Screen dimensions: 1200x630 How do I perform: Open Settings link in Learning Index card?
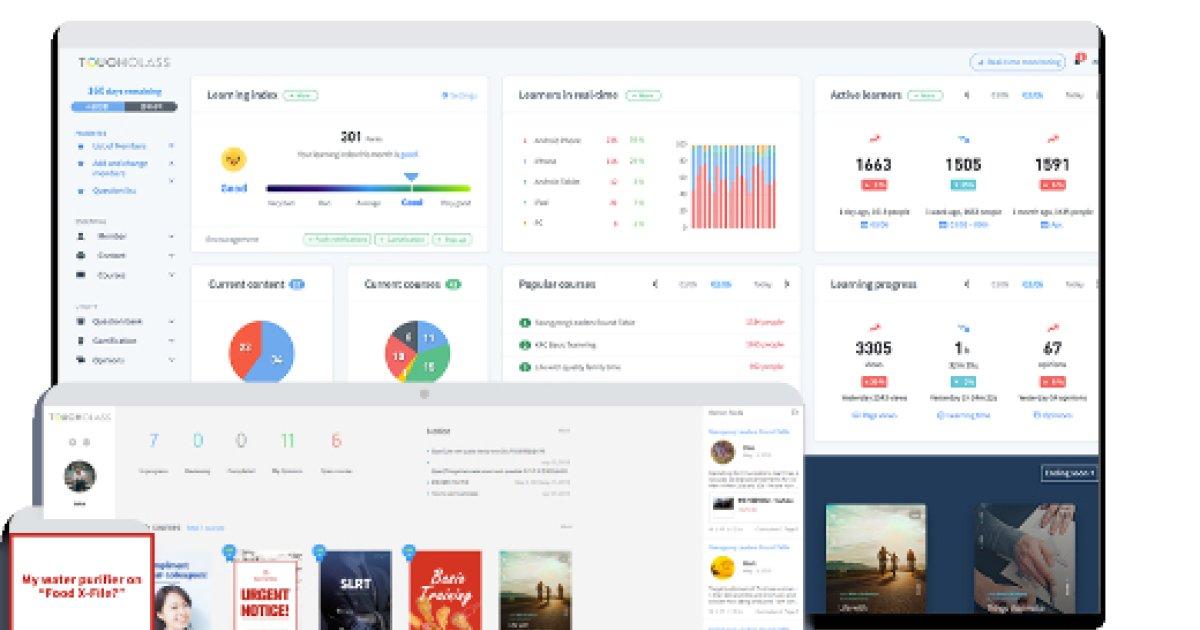coord(459,96)
